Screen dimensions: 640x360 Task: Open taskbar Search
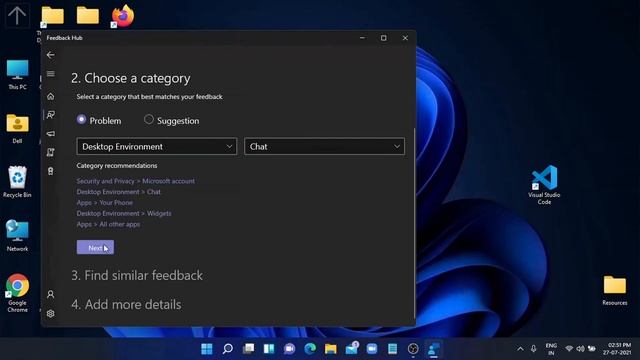[x=228, y=349]
